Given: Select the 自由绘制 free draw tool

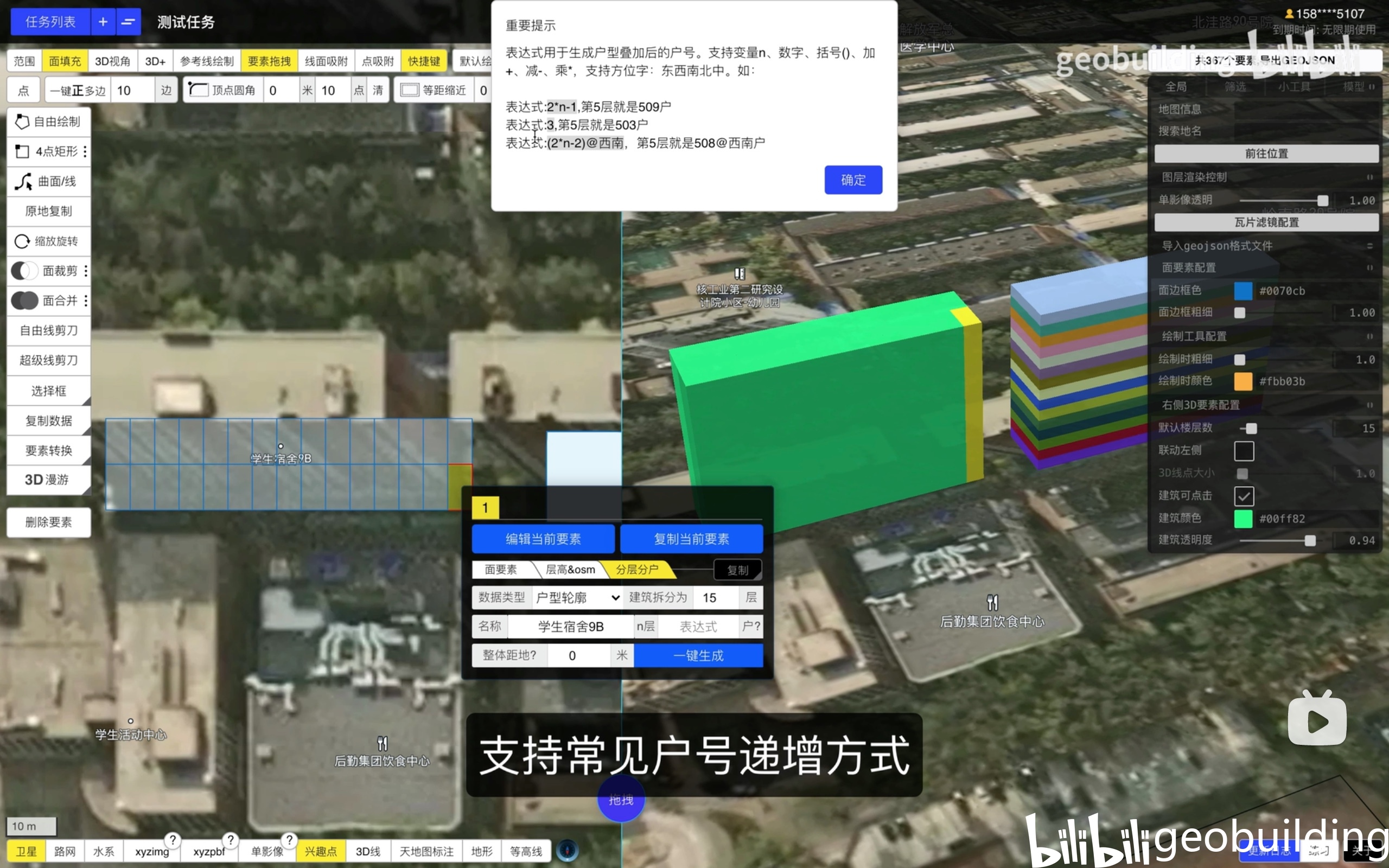Looking at the screenshot, I should (49, 121).
